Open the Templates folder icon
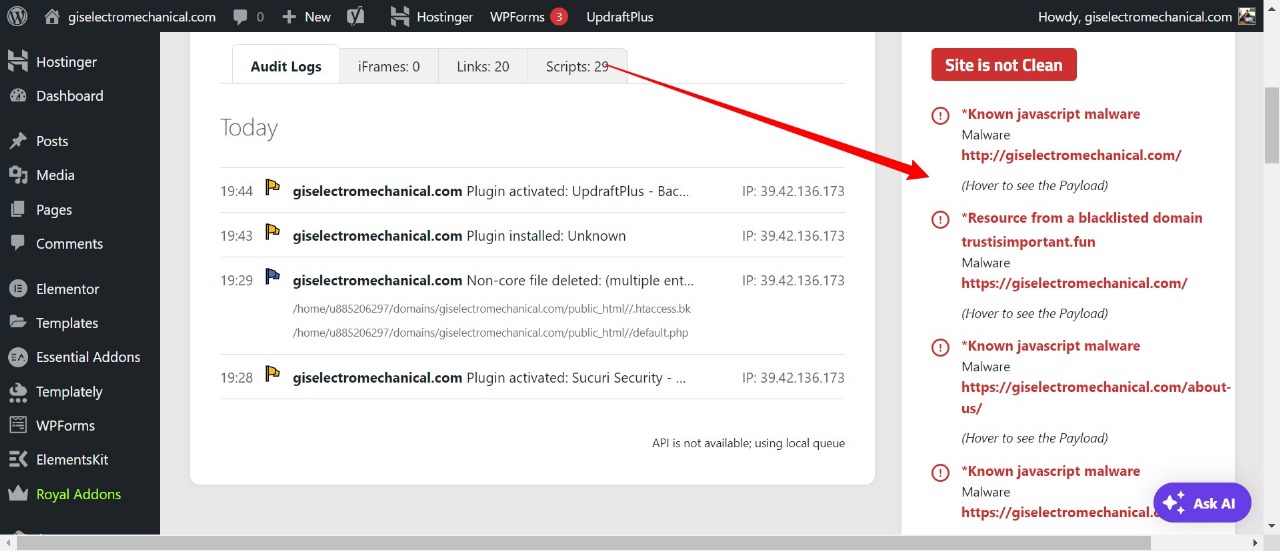The height and width of the screenshot is (551, 1280). point(18,323)
